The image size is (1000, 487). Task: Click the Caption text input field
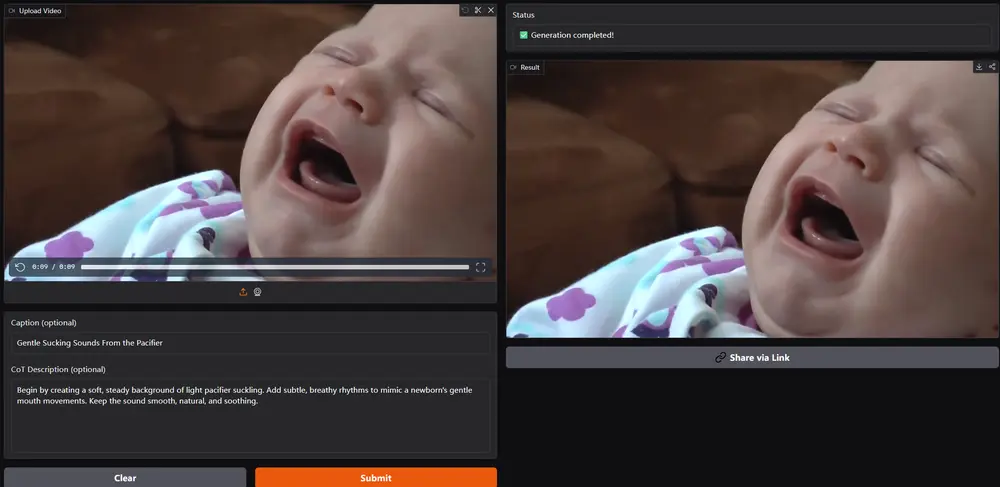250,343
